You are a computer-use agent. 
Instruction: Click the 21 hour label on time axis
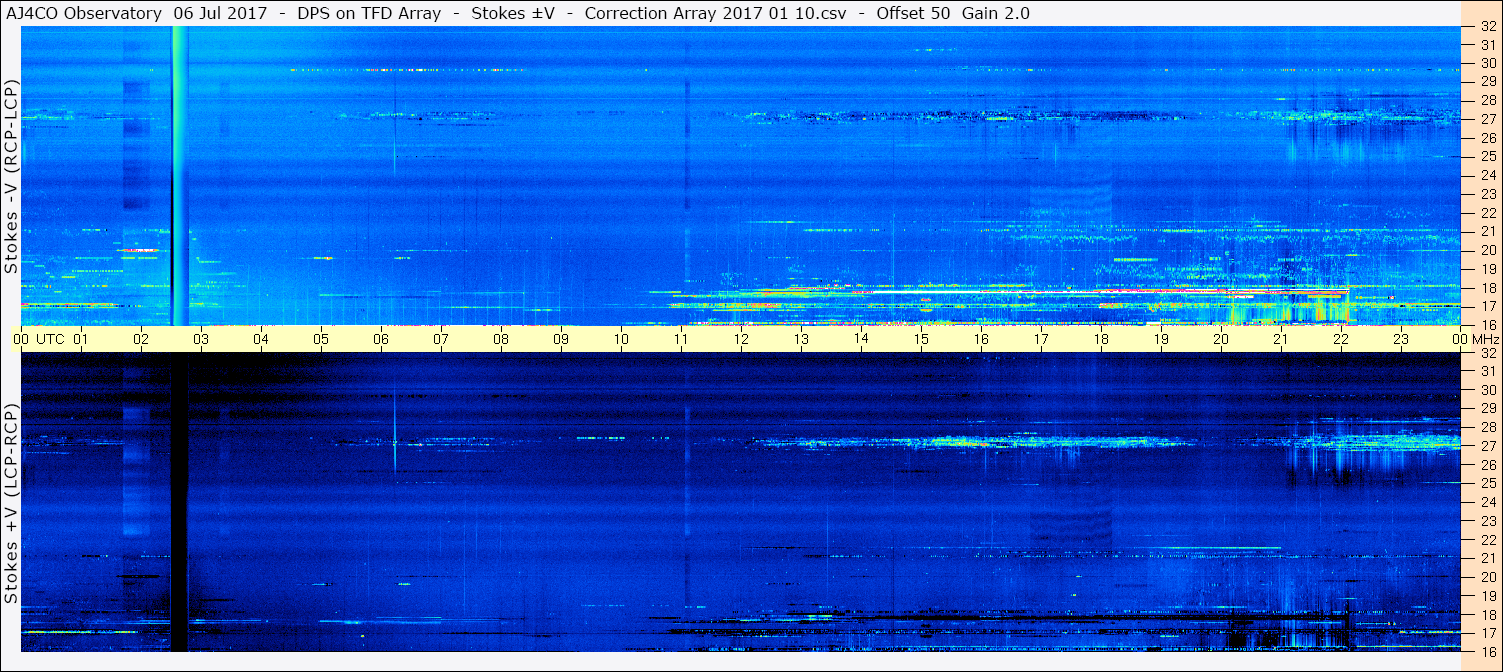point(1281,339)
